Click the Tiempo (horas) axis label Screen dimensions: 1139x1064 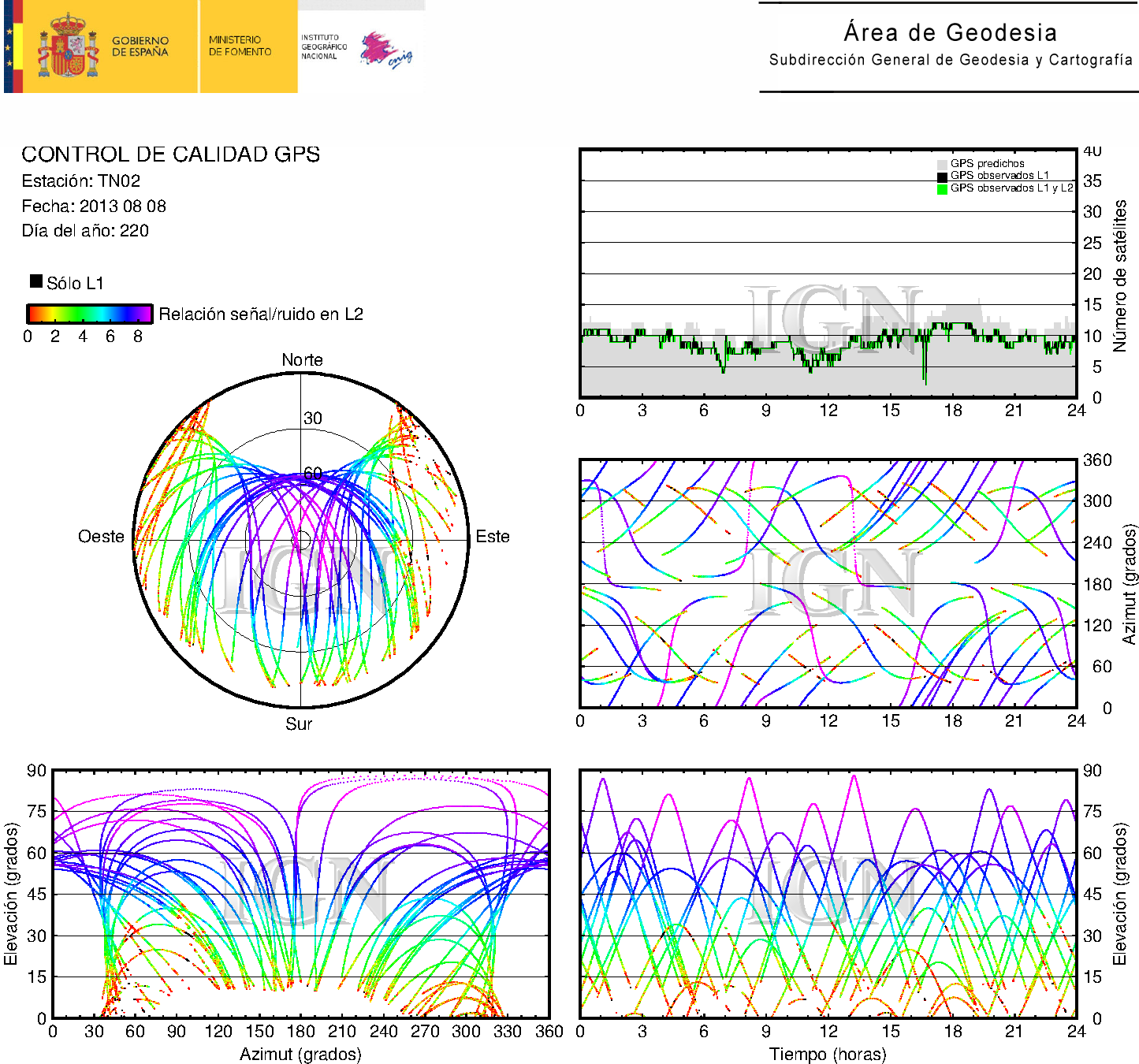point(827,1055)
